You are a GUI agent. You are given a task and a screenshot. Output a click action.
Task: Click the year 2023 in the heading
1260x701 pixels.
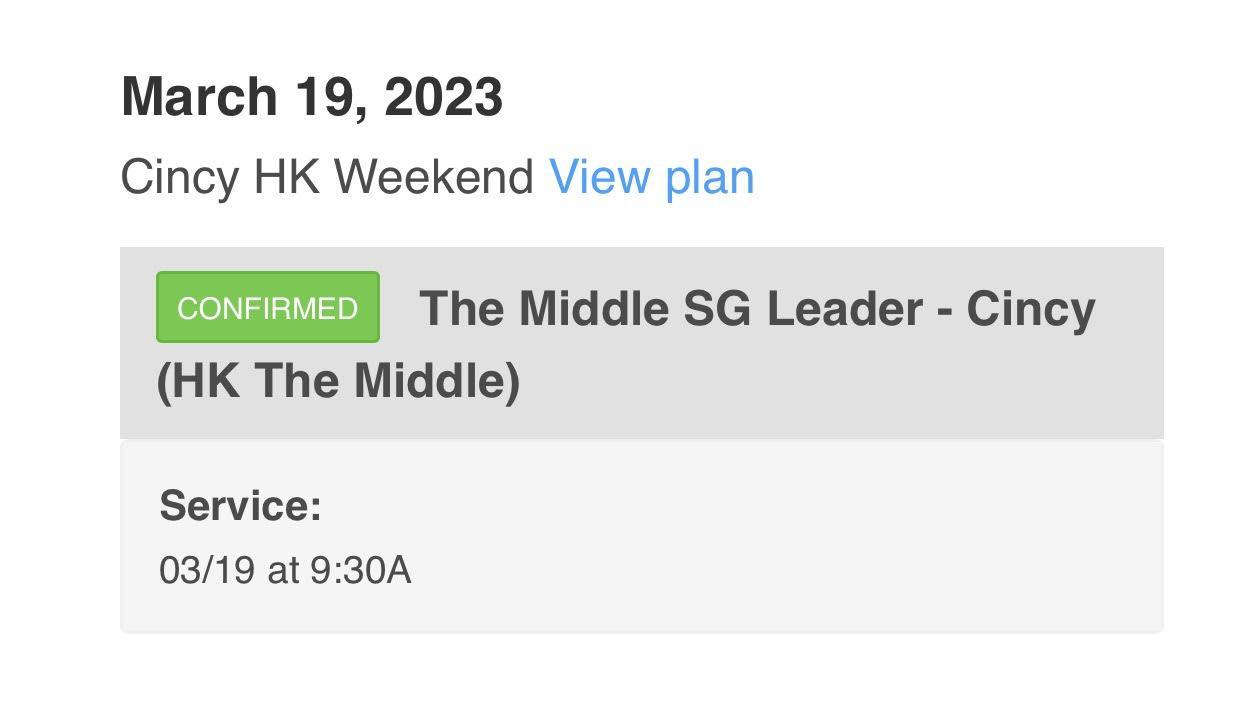pyautogui.click(x=443, y=97)
